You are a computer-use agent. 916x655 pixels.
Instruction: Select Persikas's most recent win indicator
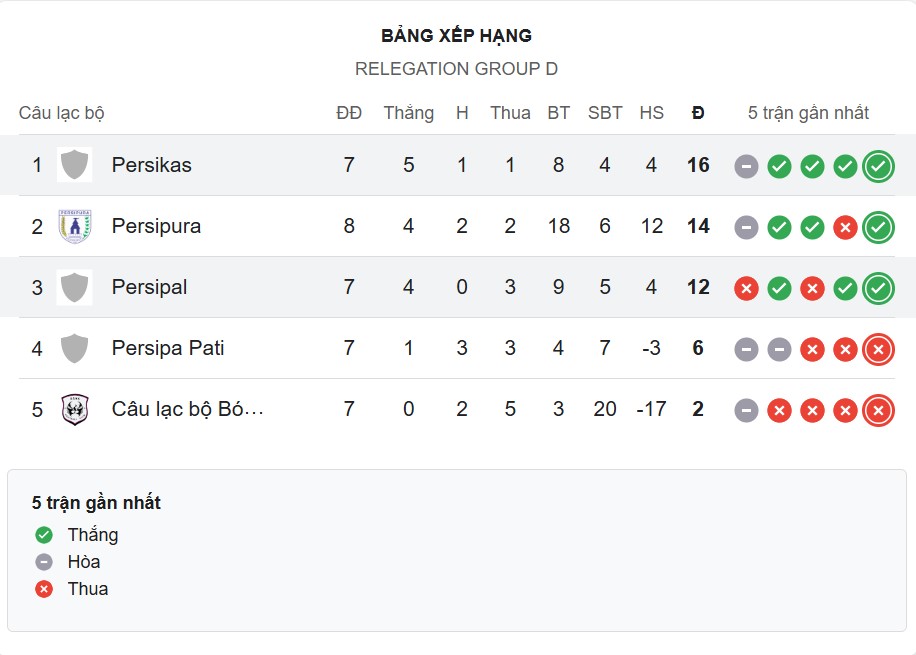pyautogui.click(x=878, y=166)
